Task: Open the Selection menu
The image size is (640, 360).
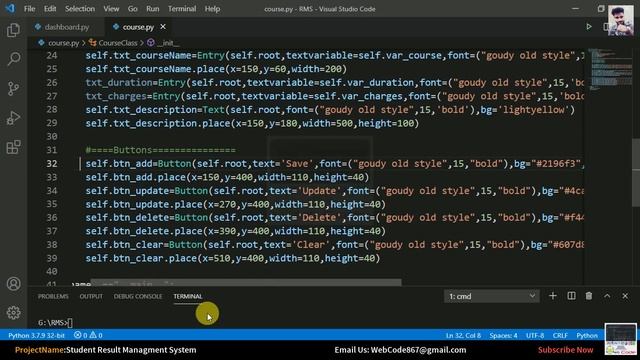Action: (80, 9)
